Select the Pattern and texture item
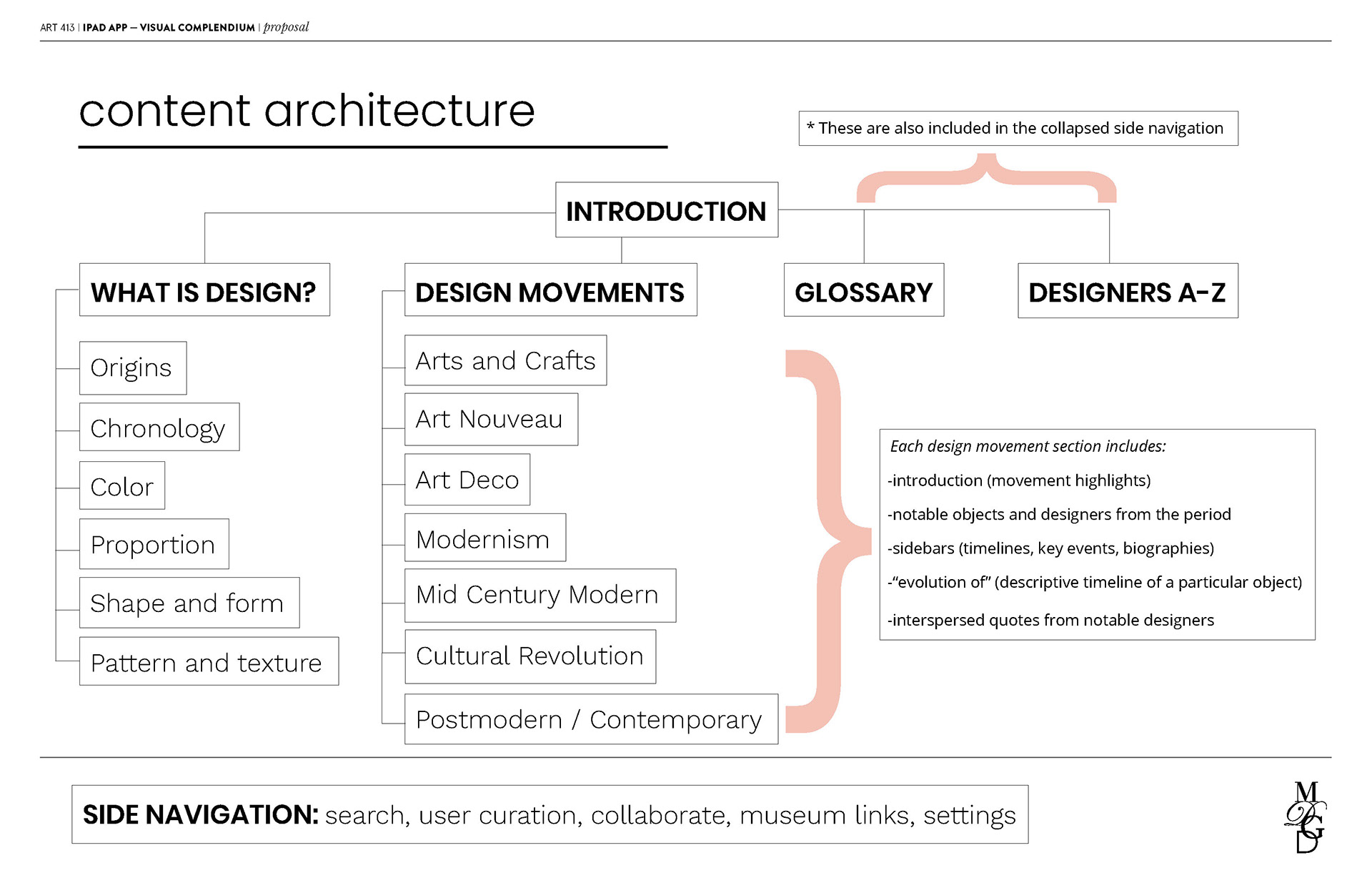1372x888 pixels. click(209, 661)
